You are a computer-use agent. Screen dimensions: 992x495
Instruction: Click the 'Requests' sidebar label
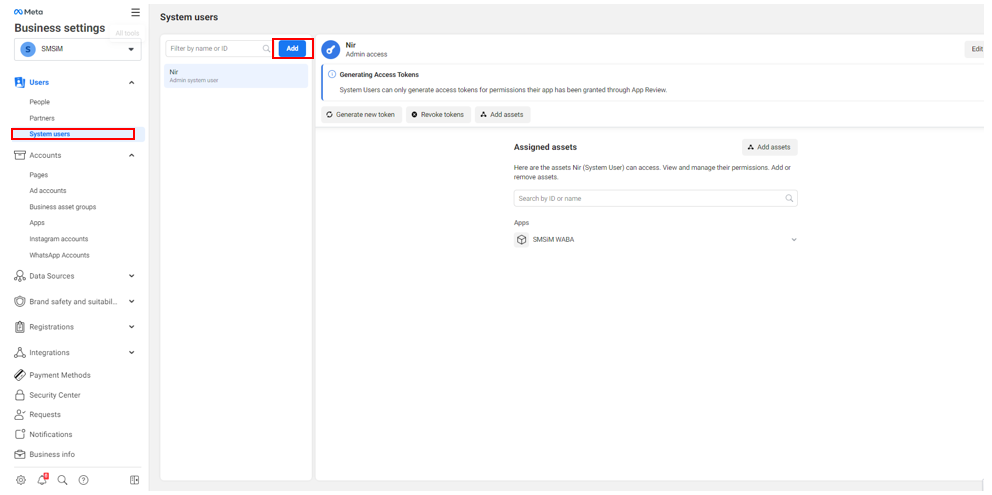tap(45, 415)
